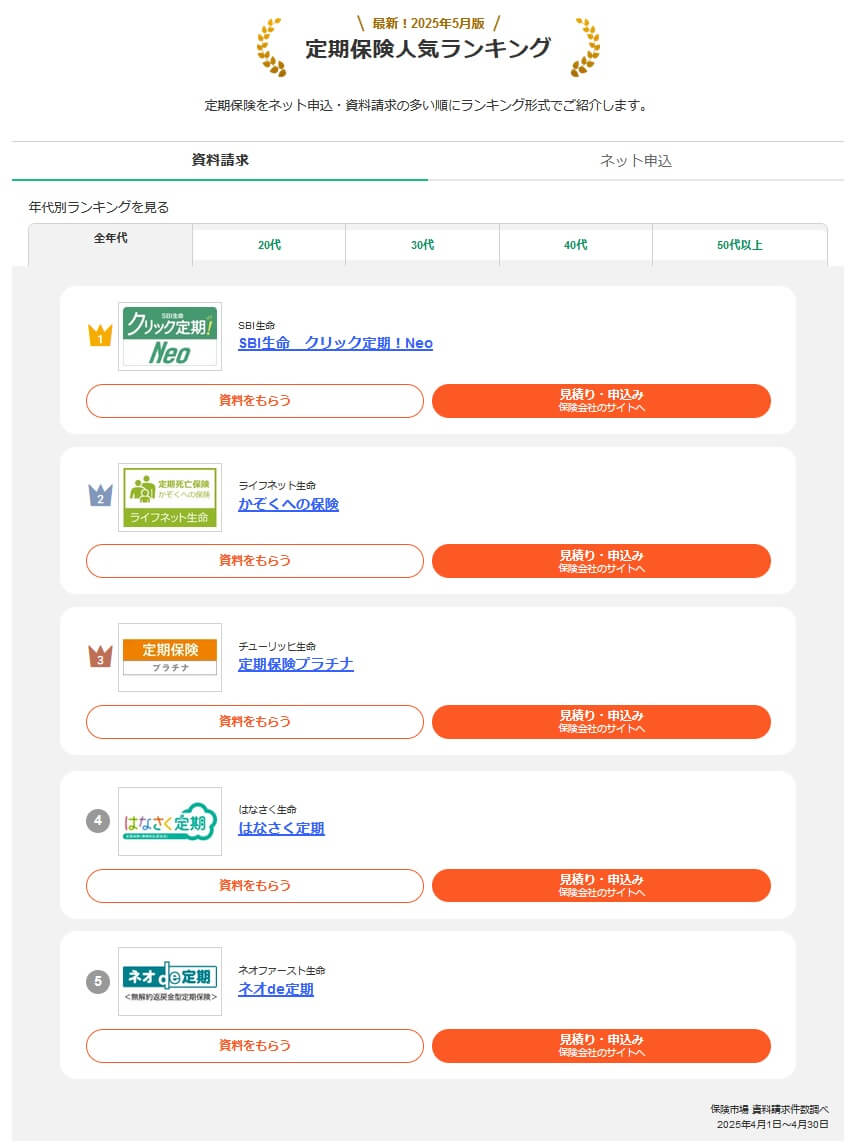Click 資料をもらう for SBI生命
Viewport: 854px width, 1144px height.
point(255,401)
